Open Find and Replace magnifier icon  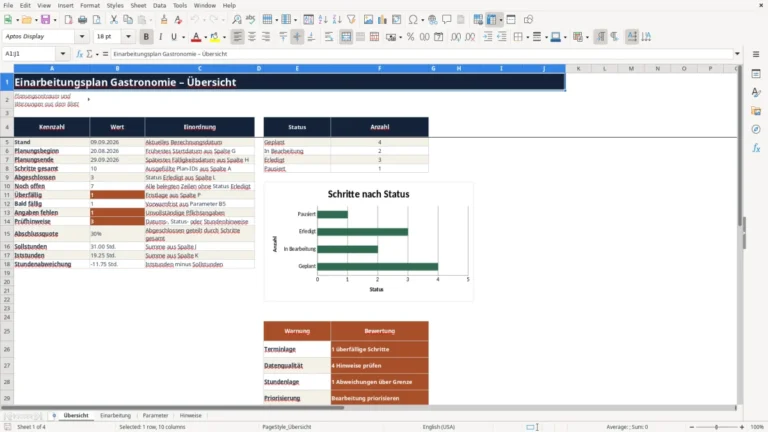(x=237, y=20)
